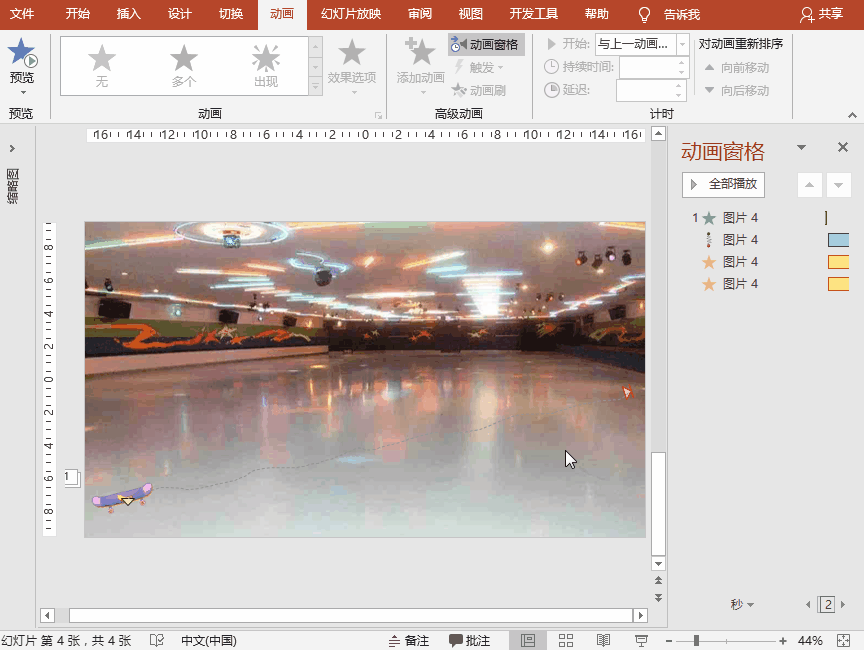Select first animation entry '图片 4' numbered 1

click(x=770, y=218)
